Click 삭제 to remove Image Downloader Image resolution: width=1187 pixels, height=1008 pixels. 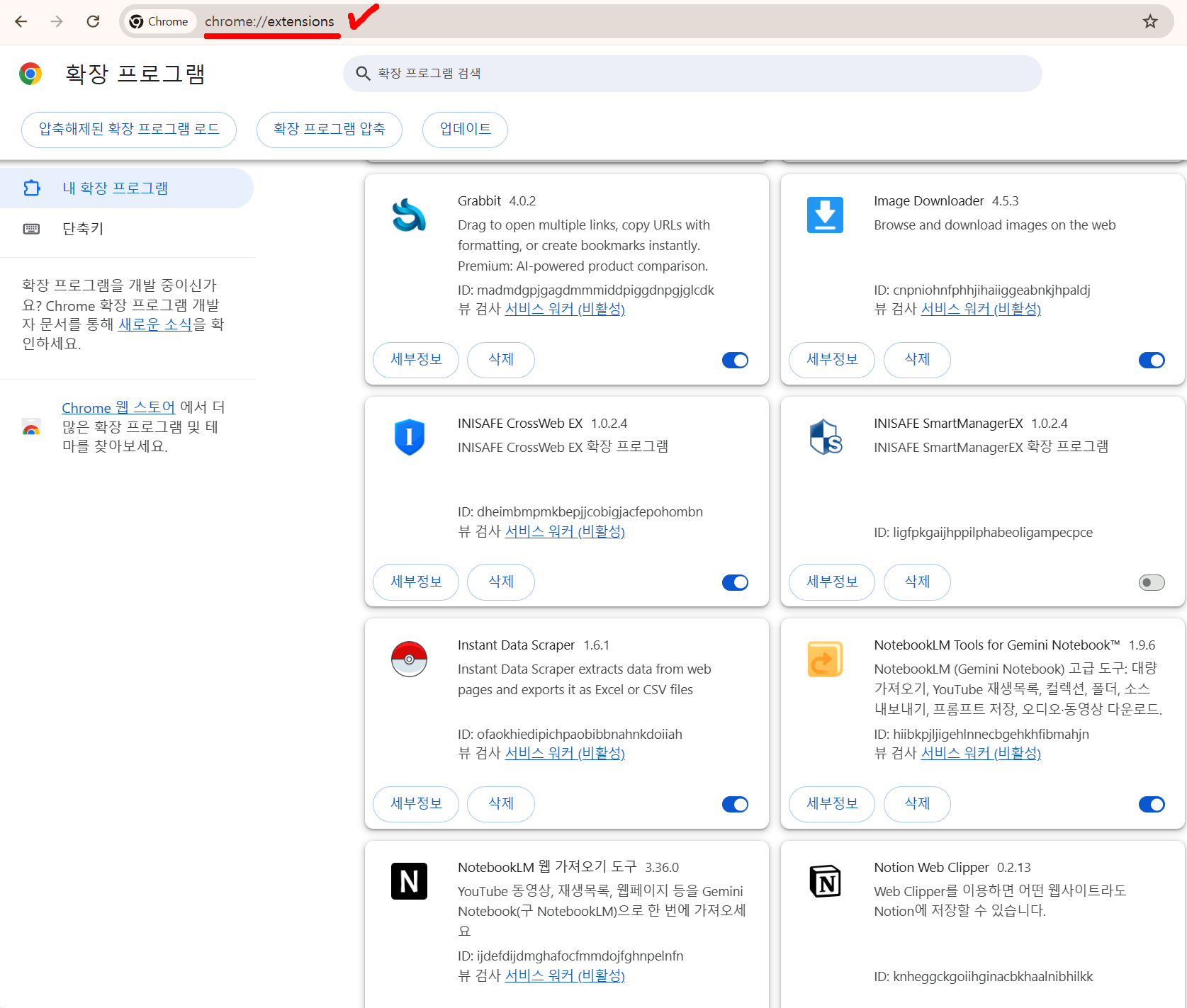pos(917,360)
